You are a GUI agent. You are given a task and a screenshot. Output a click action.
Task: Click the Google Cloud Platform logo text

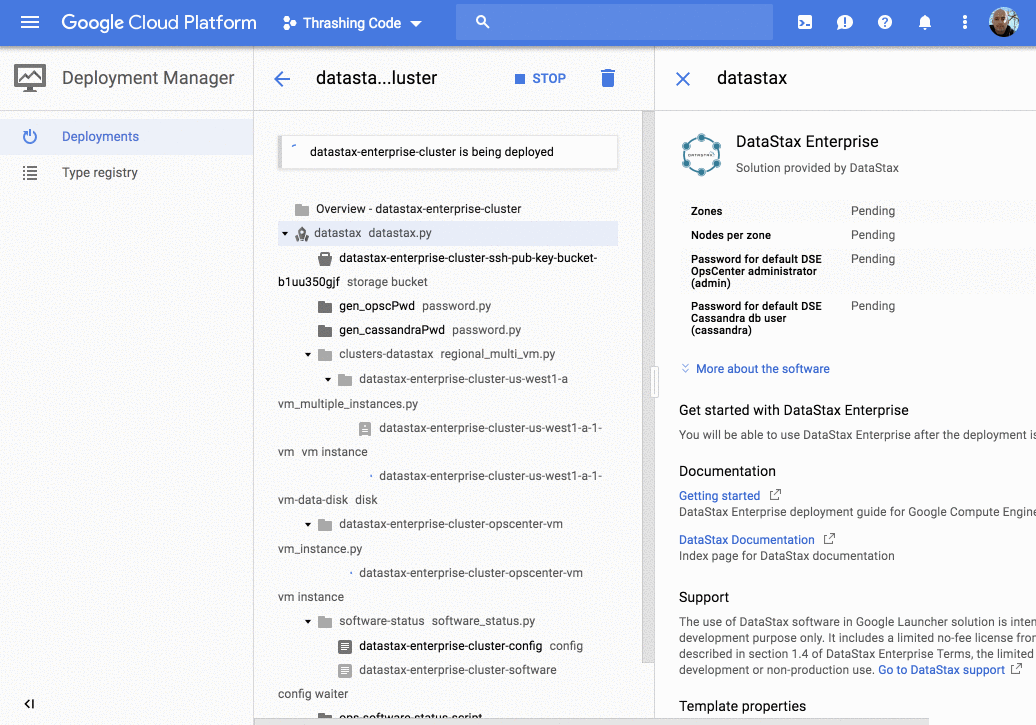click(159, 22)
